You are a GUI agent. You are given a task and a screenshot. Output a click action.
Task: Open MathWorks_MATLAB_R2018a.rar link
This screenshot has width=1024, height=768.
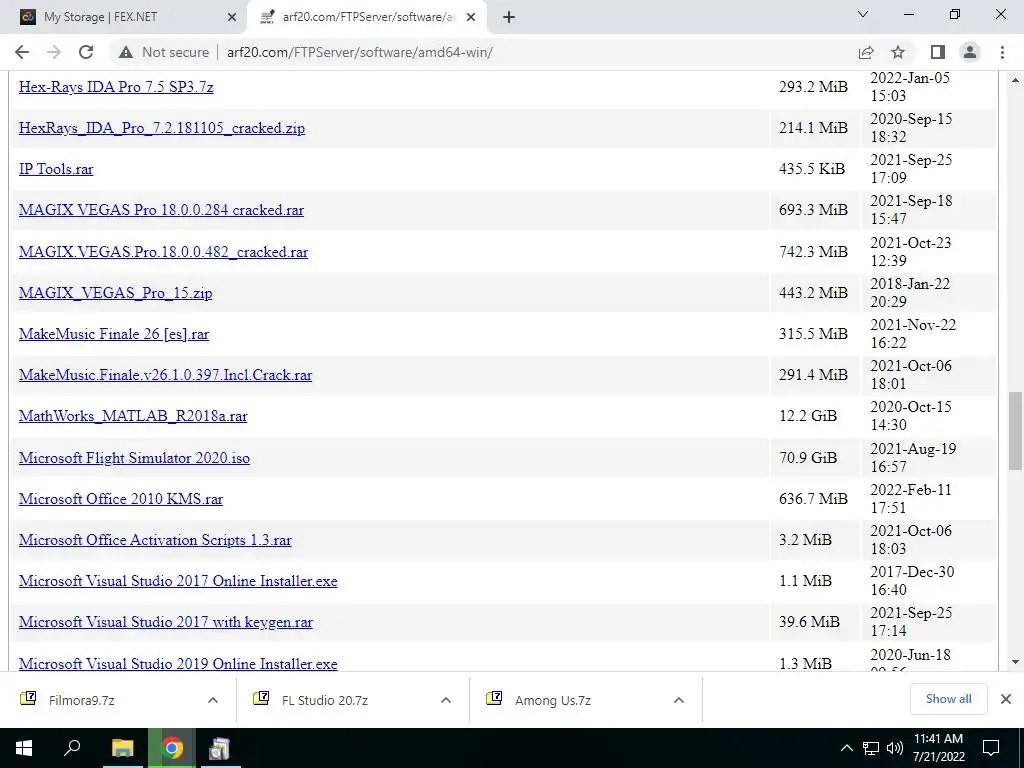[x=133, y=417]
